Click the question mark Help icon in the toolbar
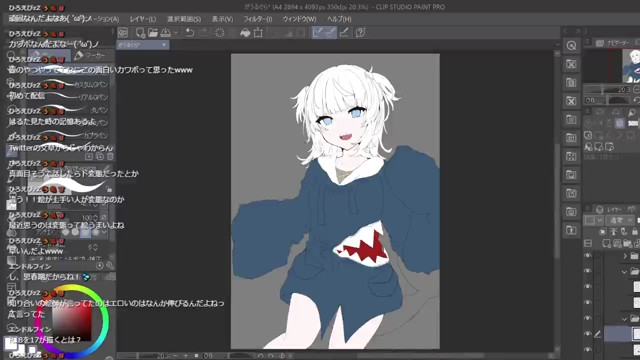Image resolution: width=640 pixels, height=360 pixels. pos(360,33)
